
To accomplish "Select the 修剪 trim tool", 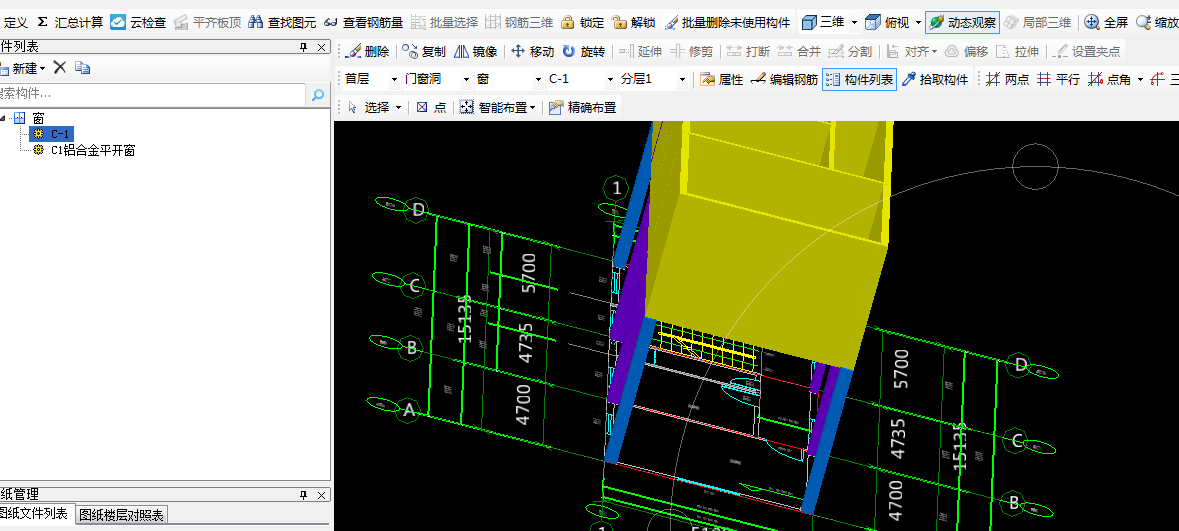I will (692, 52).
